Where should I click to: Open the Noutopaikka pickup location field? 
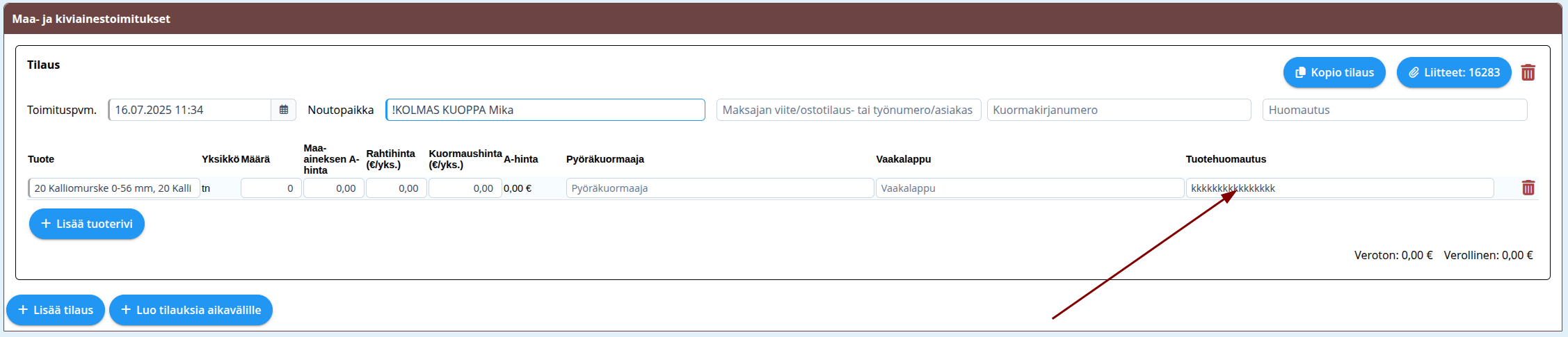click(545, 110)
